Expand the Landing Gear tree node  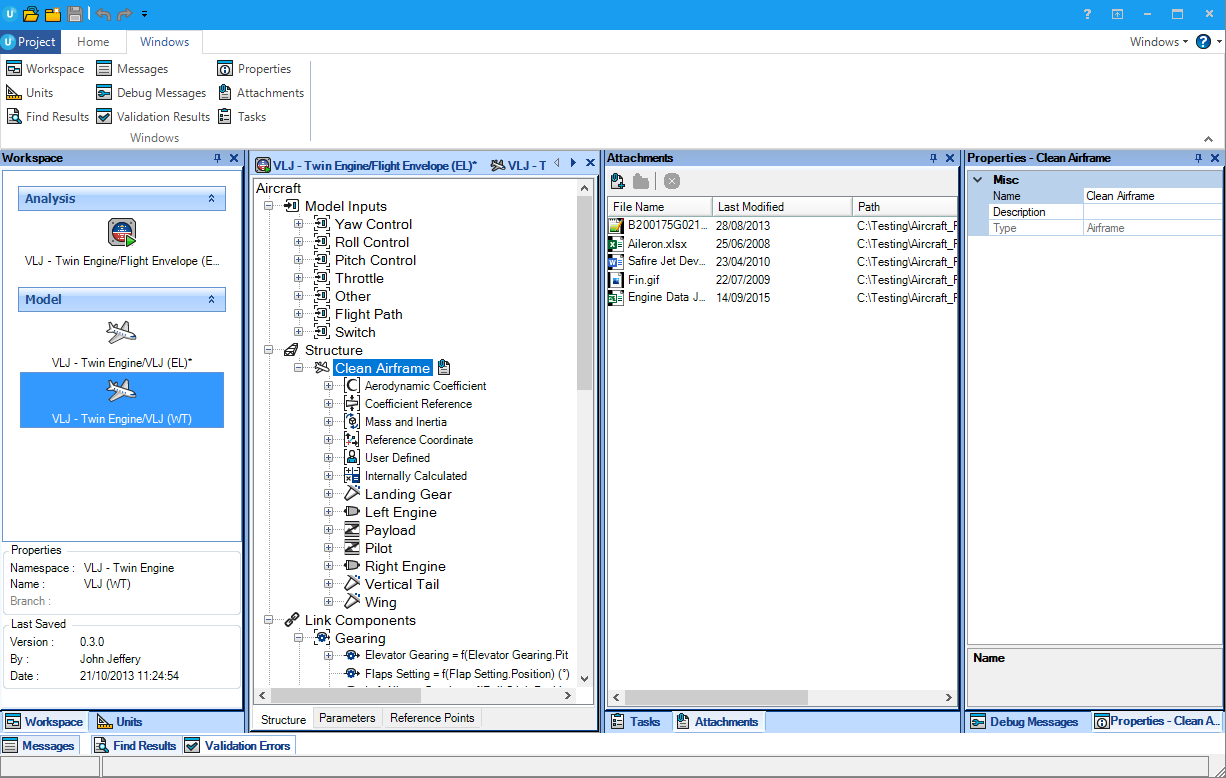click(x=329, y=494)
